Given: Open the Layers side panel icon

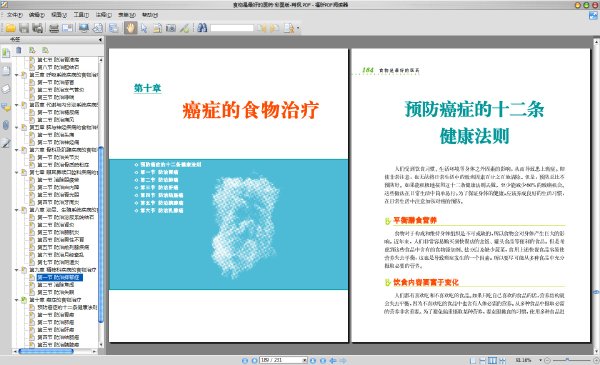Looking at the screenshot, I should 6,89.
